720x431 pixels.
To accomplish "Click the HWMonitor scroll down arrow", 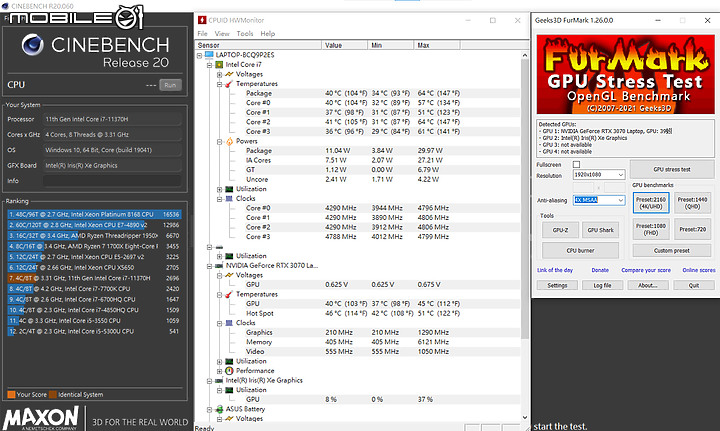I will [x=525, y=417].
